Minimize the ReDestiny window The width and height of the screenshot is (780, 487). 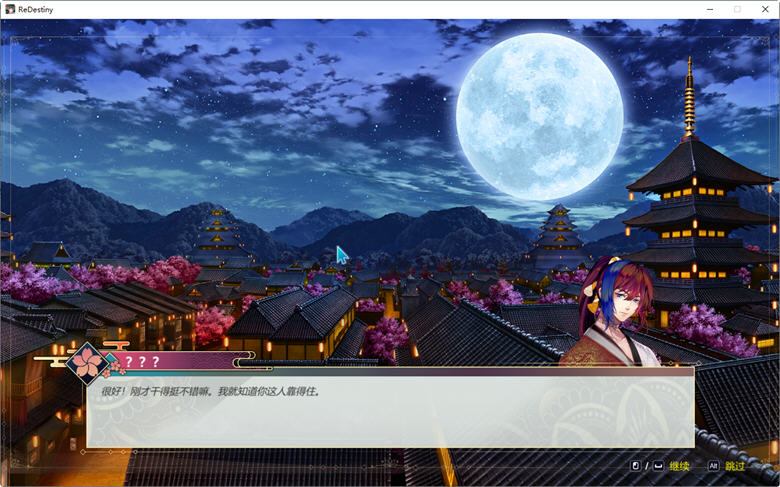(710, 9)
